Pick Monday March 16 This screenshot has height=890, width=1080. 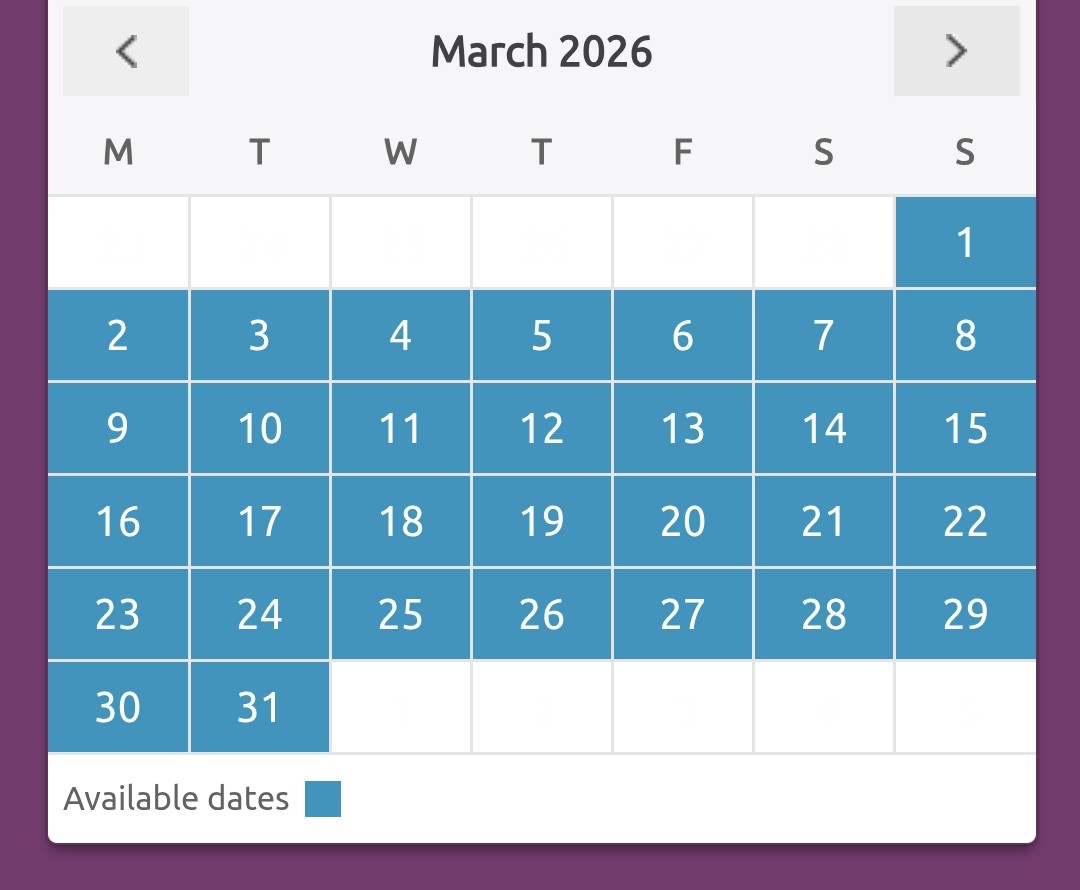tap(118, 522)
